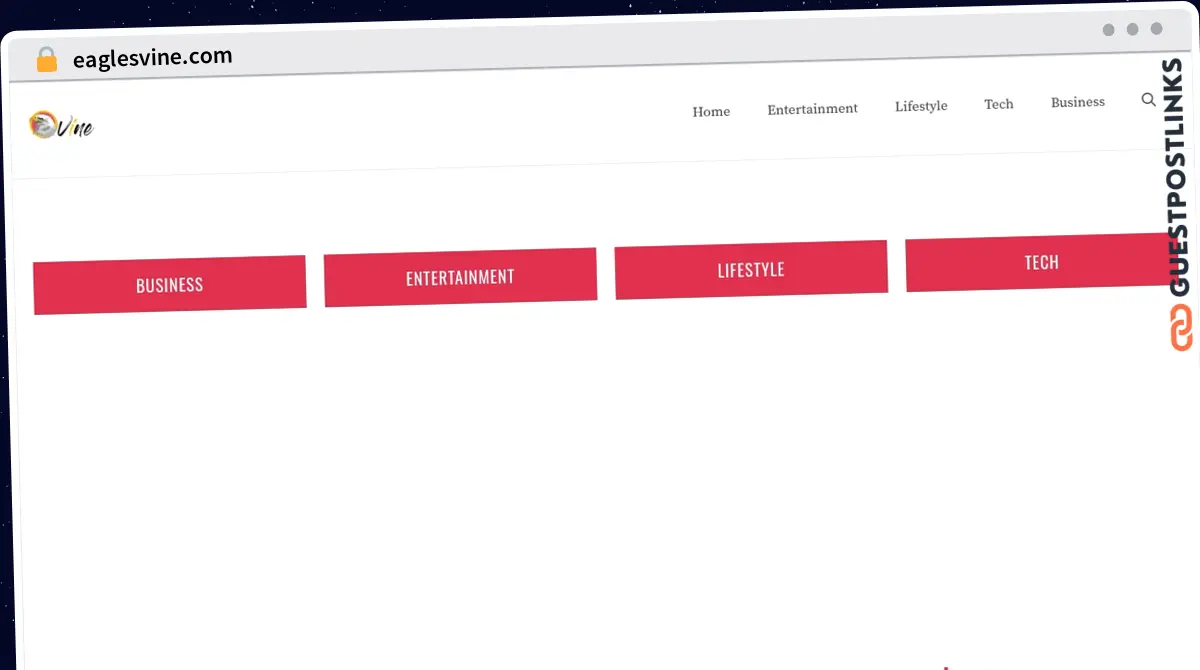This screenshot has width=1200, height=670.
Task: Click the first gray window dot
Action: pos(1108,30)
